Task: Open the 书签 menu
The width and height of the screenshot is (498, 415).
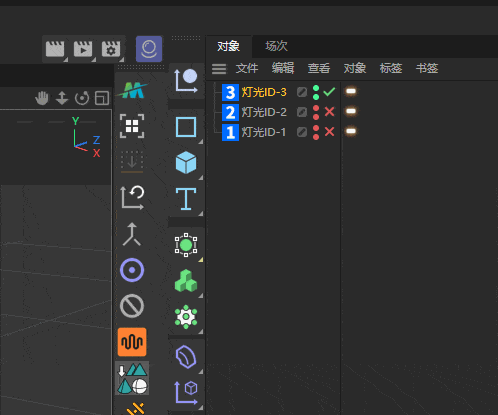Action: coord(427,68)
